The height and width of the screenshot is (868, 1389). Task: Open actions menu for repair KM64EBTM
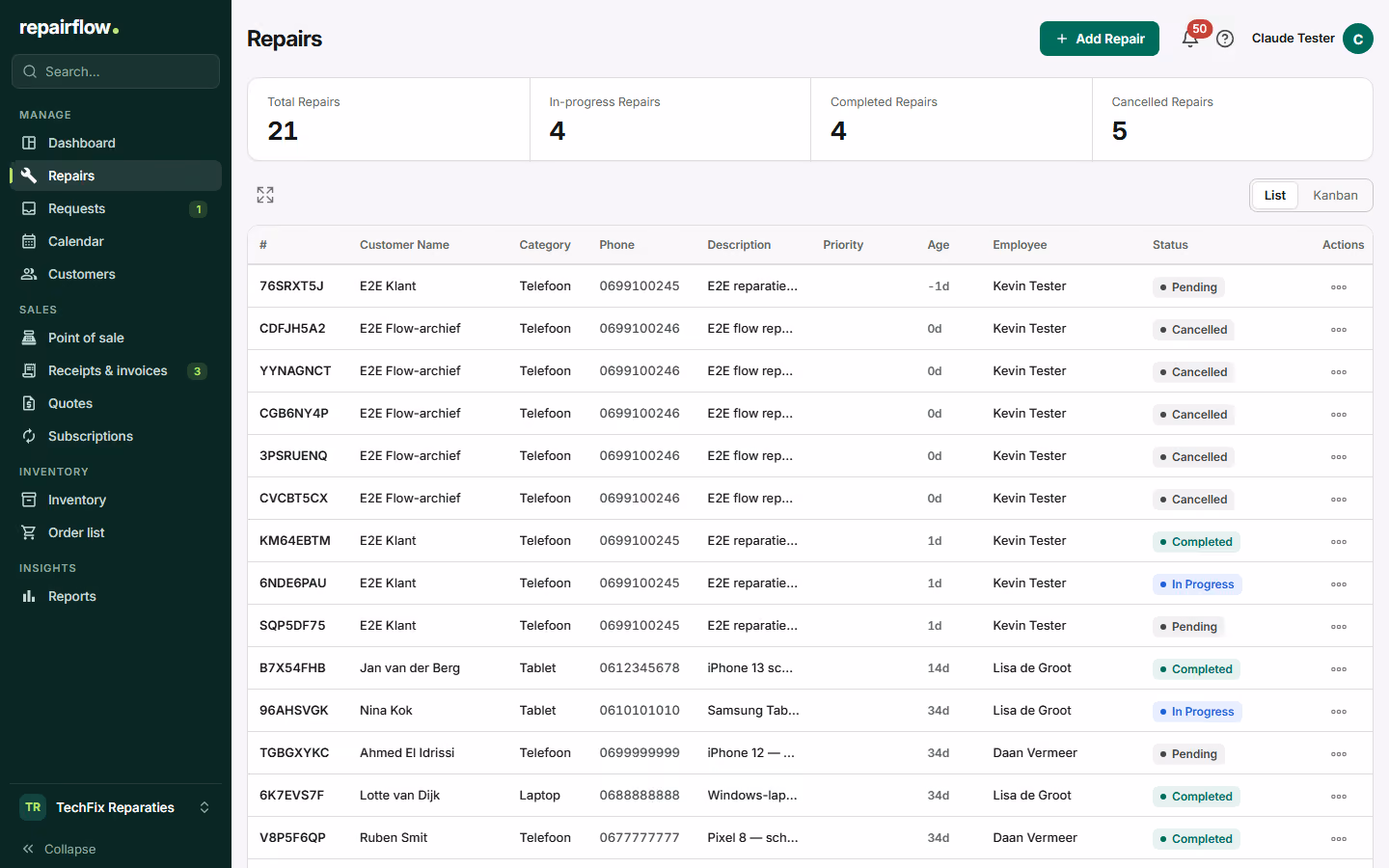(x=1339, y=542)
